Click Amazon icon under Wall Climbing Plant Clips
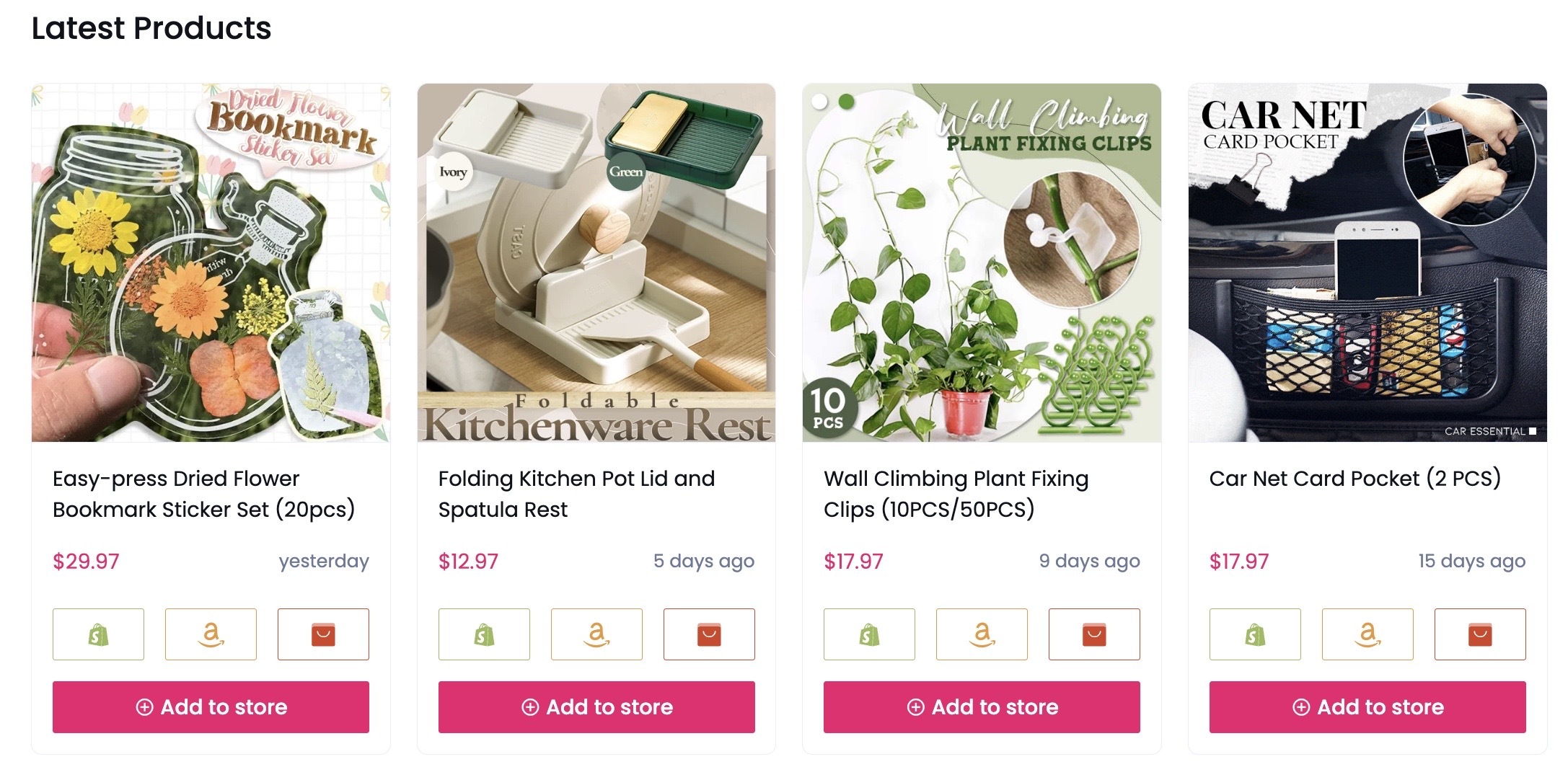Image resolution: width=1568 pixels, height=767 pixels. coord(982,634)
